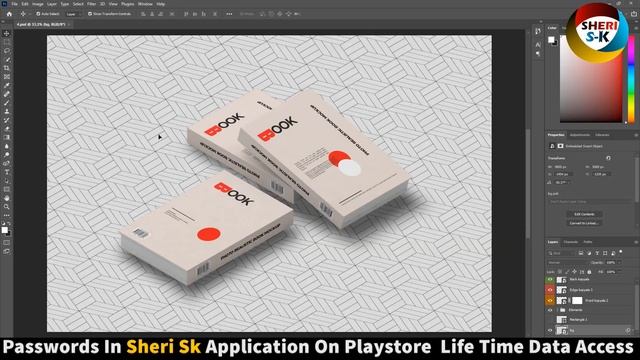This screenshot has height=360, width=640.
Task: Select the Blur tool
Action: 7,146
